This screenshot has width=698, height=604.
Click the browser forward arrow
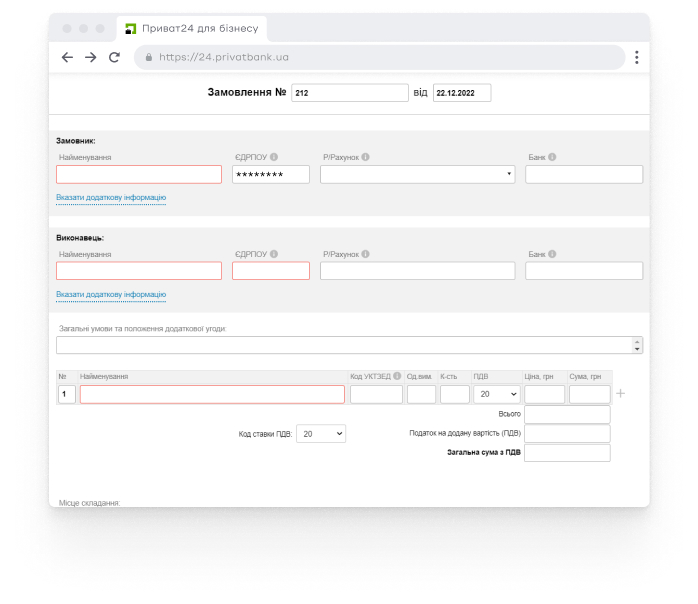90,58
